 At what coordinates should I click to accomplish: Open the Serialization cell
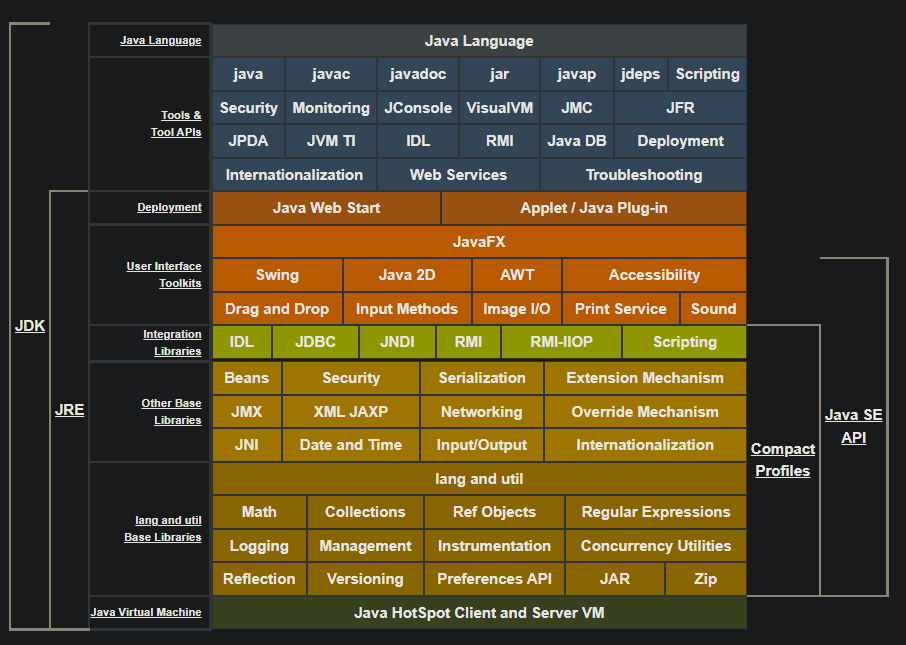pos(482,378)
